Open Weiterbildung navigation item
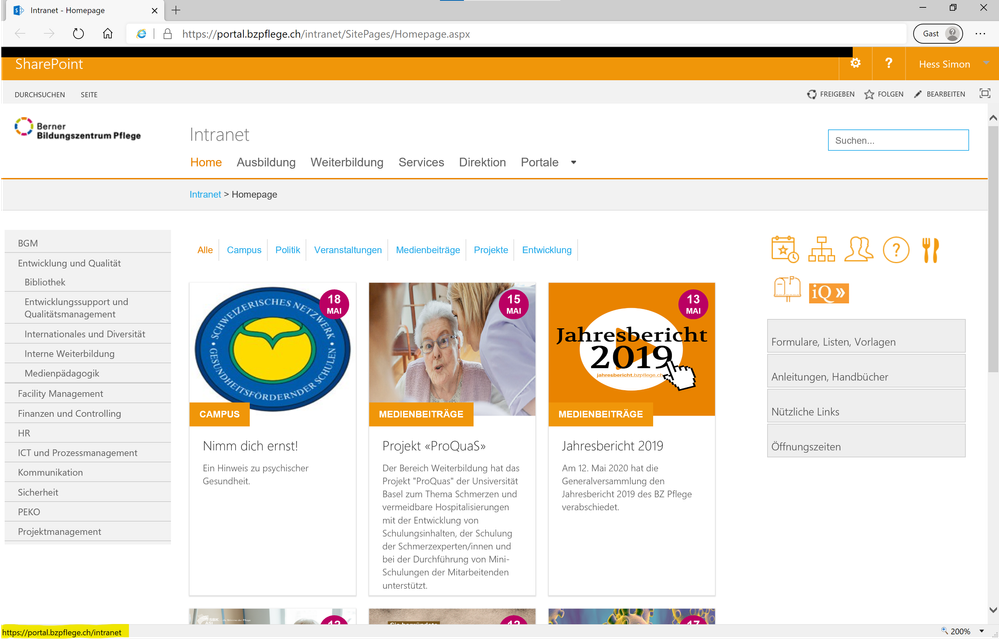This screenshot has height=639, width=999. click(x=347, y=162)
